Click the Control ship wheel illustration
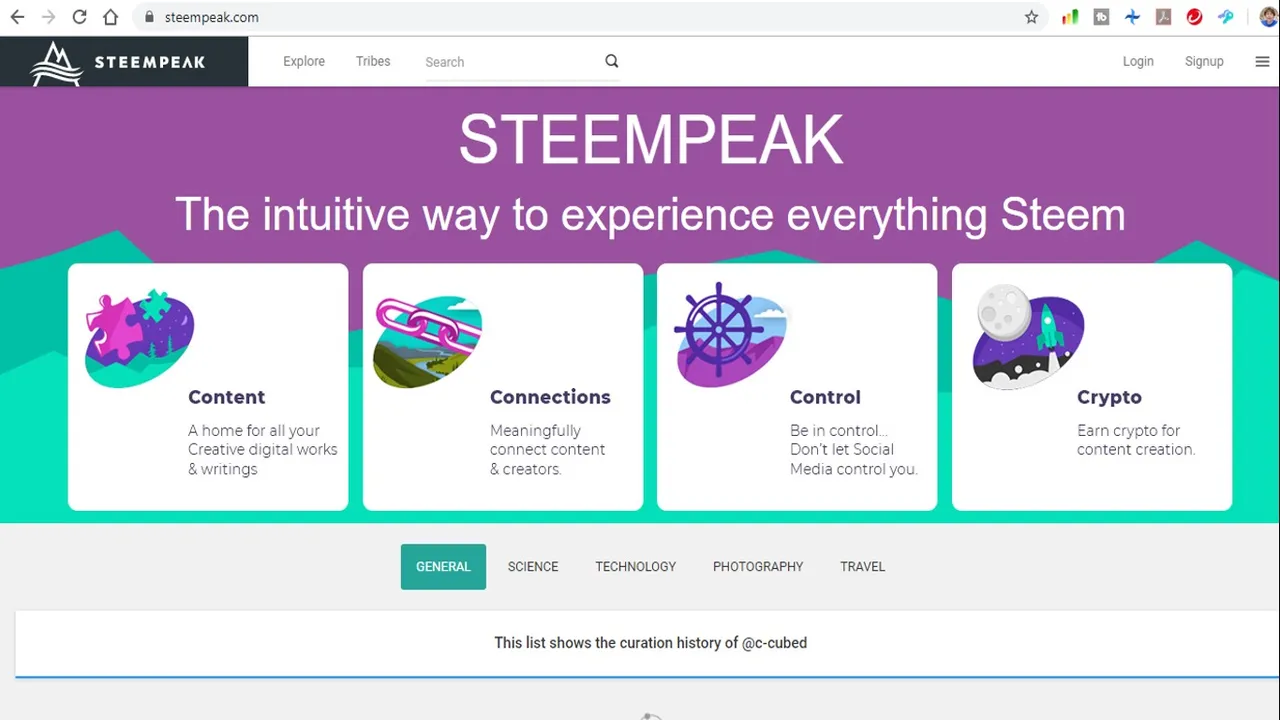Image resolution: width=1280 pixels, height=720 pixels. 730,335
